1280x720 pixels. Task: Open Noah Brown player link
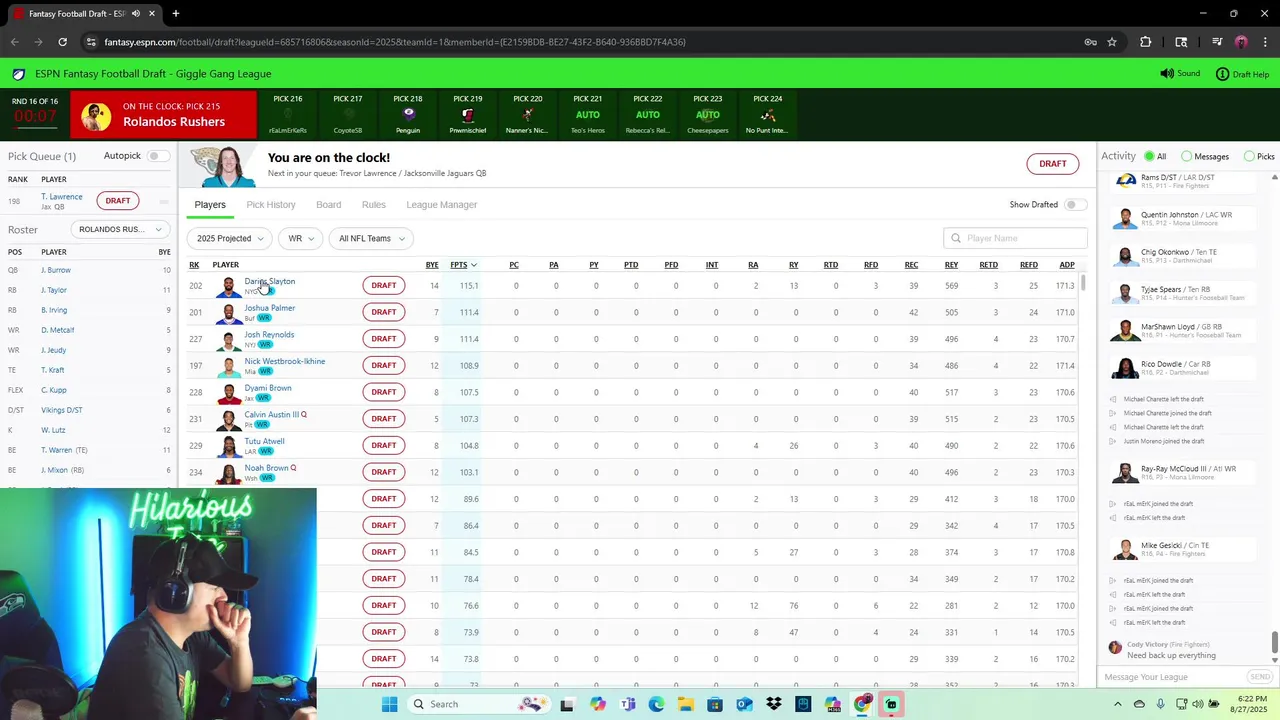pos(267,468)
